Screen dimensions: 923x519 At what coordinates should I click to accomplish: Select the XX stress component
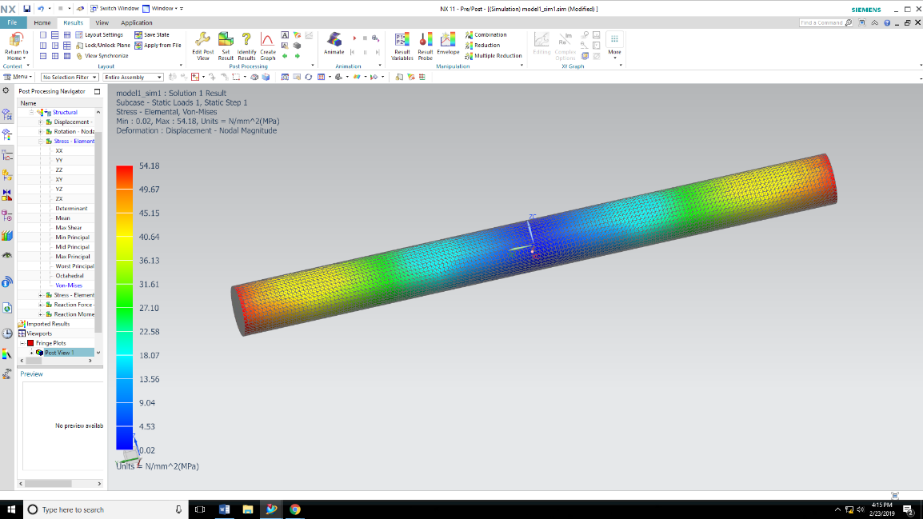(x=59, y=151)
